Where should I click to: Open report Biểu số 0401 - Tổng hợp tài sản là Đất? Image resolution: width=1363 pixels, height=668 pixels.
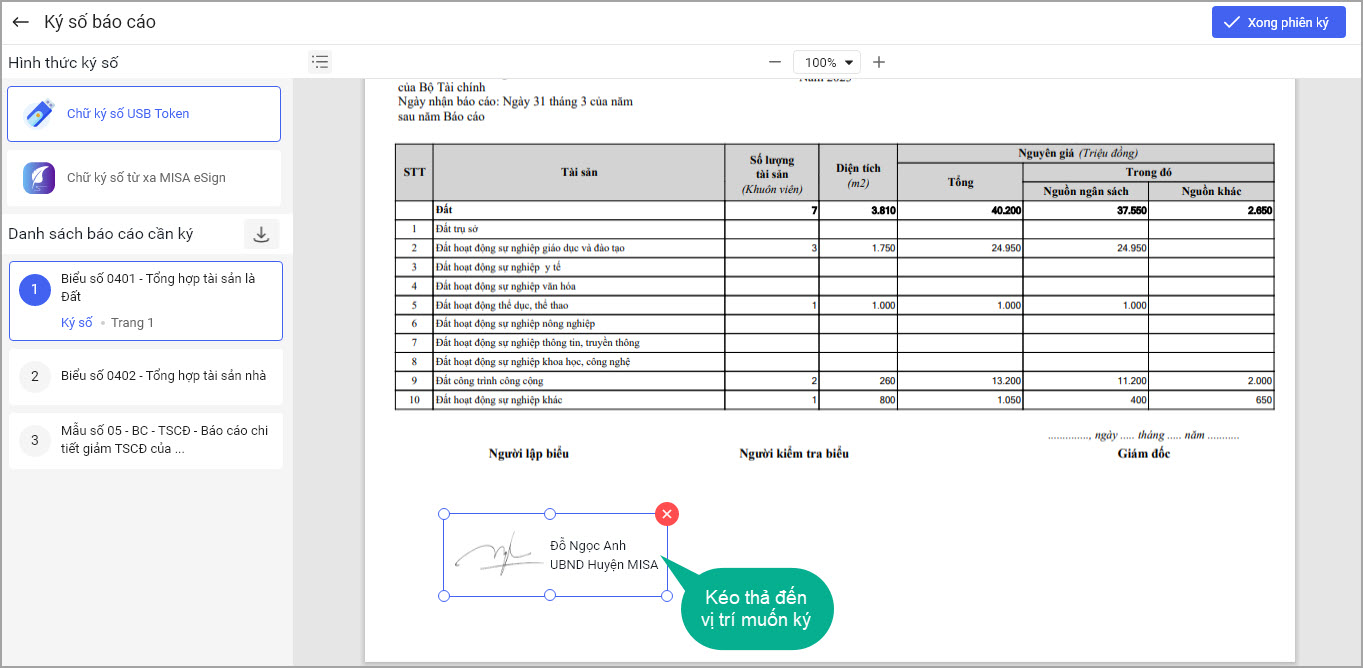click(146, 301)
